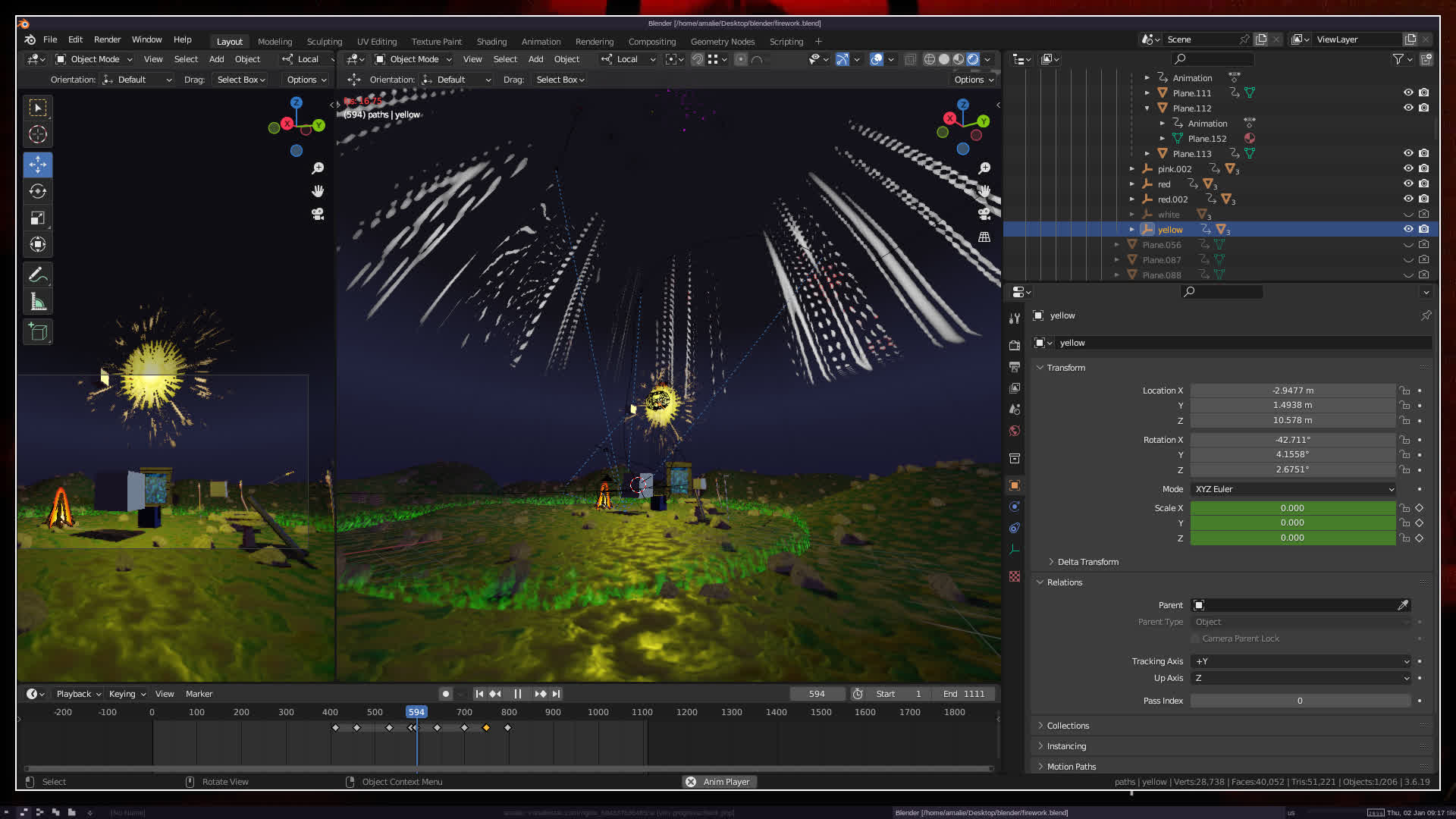Activate the Annotate pencil tool
The image size is (1456, 819).
(38, 275)
